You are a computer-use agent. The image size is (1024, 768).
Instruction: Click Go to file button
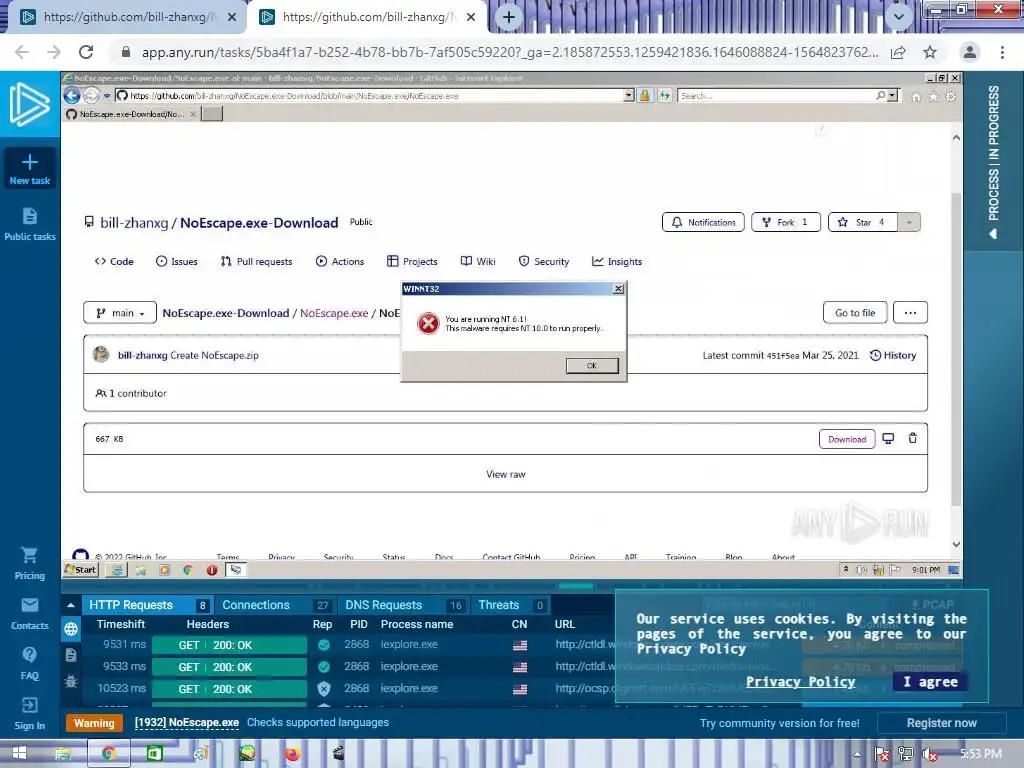tap(855, 313)
